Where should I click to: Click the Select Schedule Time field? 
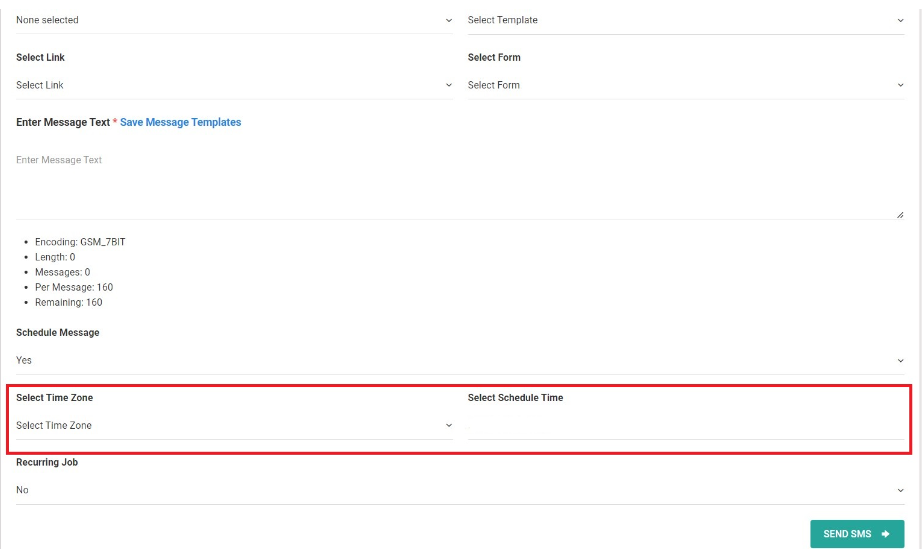coord(686,426)
